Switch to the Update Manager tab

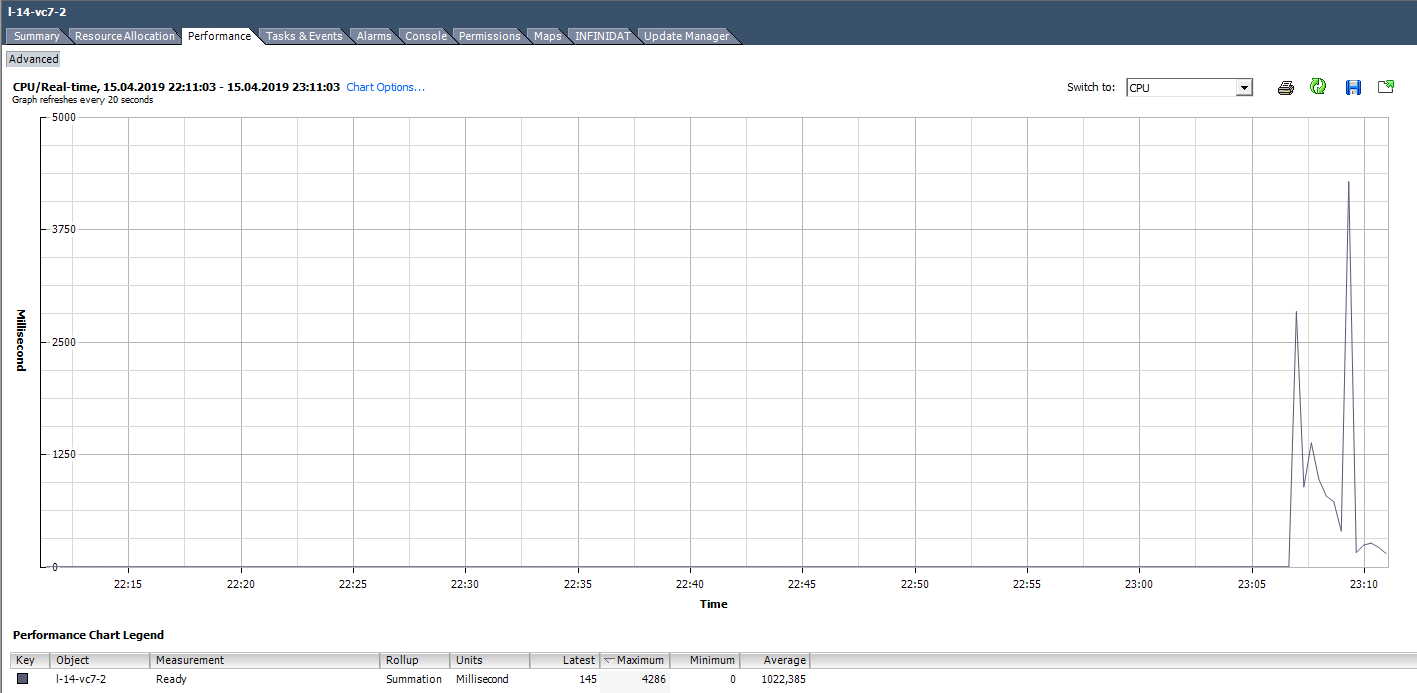coord(685,35)
